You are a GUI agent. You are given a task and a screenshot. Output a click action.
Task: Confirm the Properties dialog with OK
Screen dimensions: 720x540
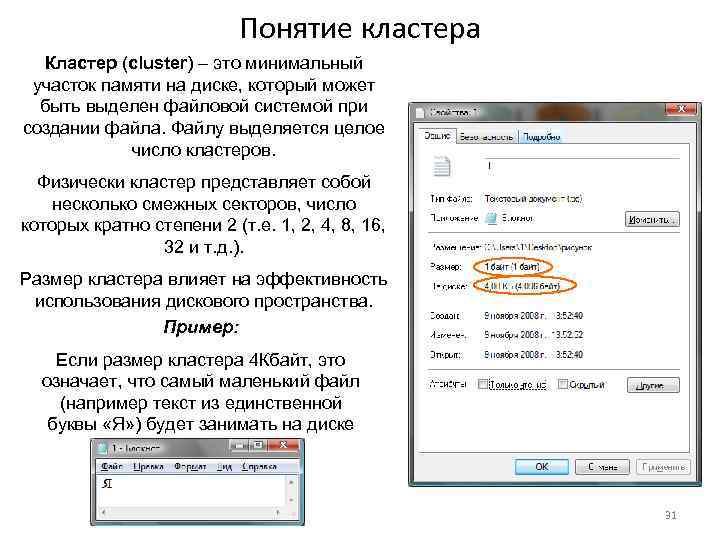tap(541, 467)
